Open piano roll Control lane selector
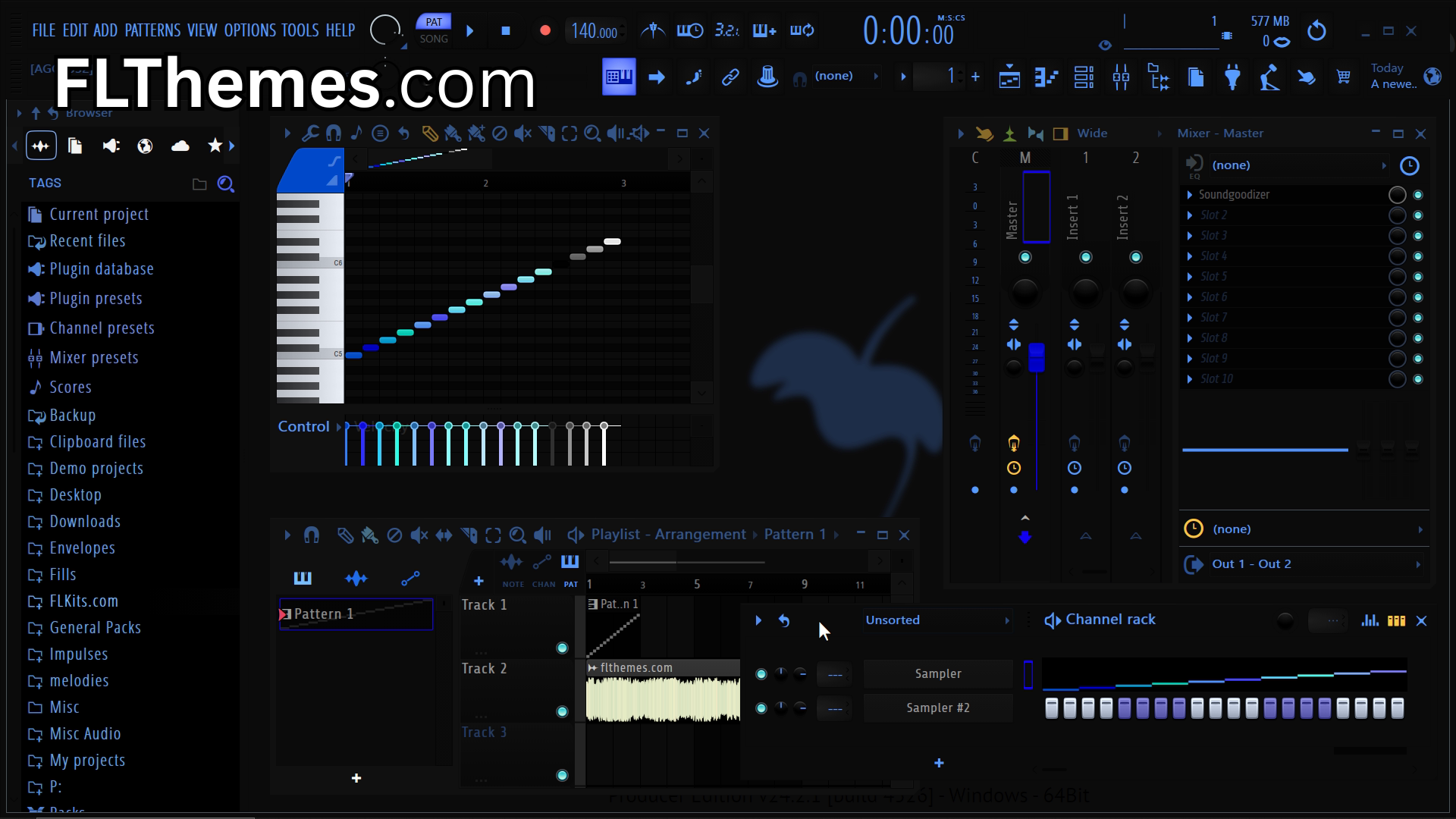This screenshot has height=819, width=1456. tap(310, 427)
